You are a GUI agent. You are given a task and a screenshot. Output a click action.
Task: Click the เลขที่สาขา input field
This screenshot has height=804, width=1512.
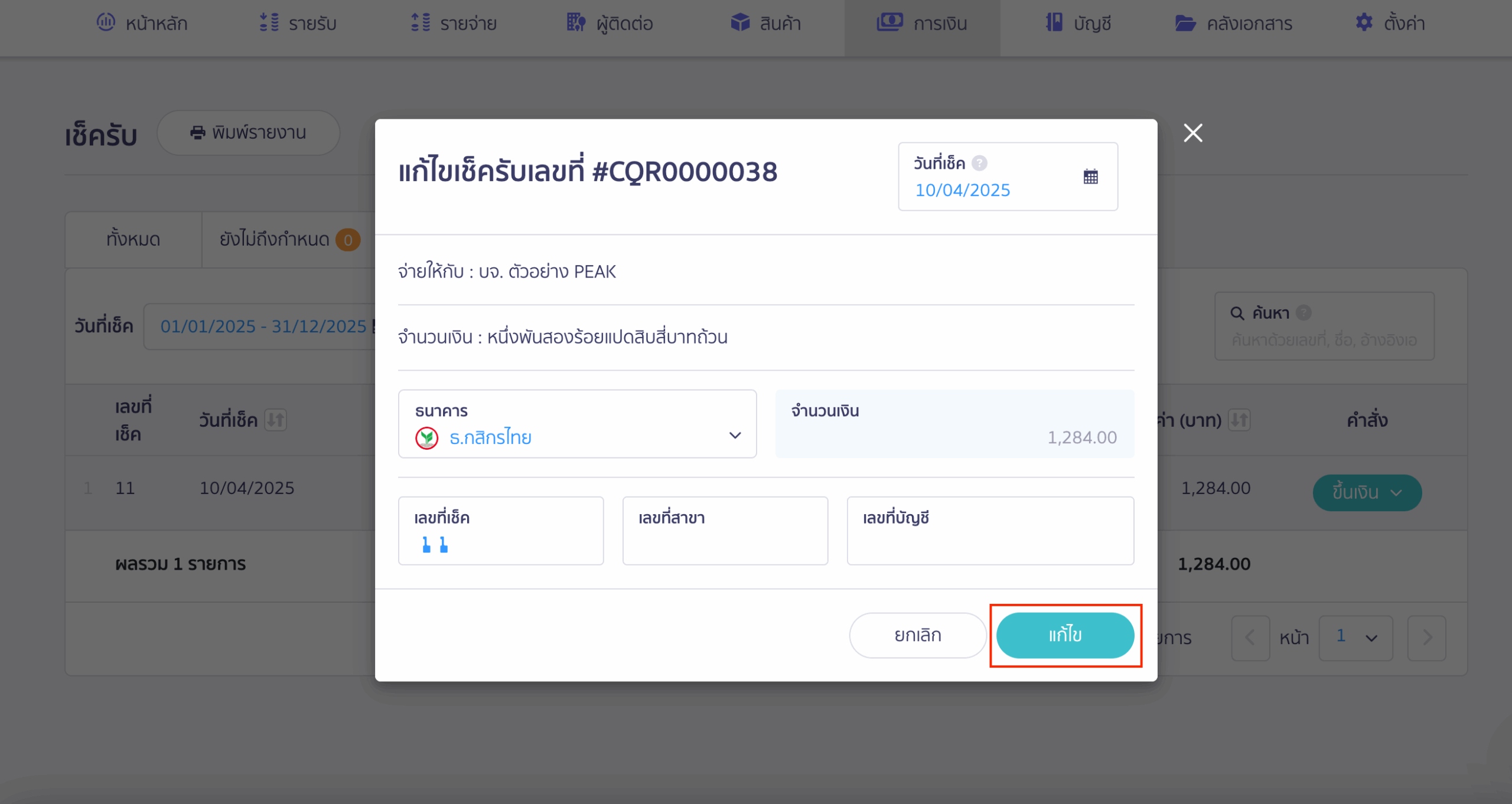[x=725, y=531]
